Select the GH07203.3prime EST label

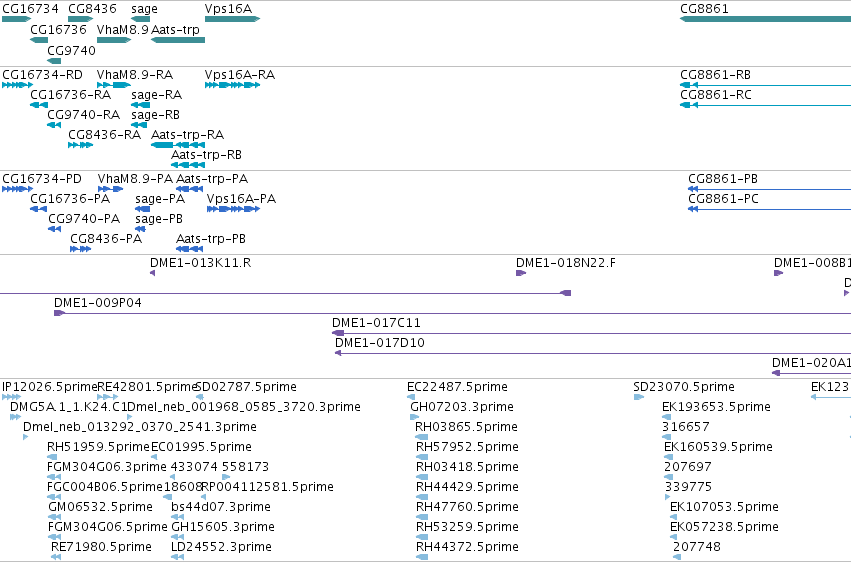pyautogui.click(x=462, y=407)
